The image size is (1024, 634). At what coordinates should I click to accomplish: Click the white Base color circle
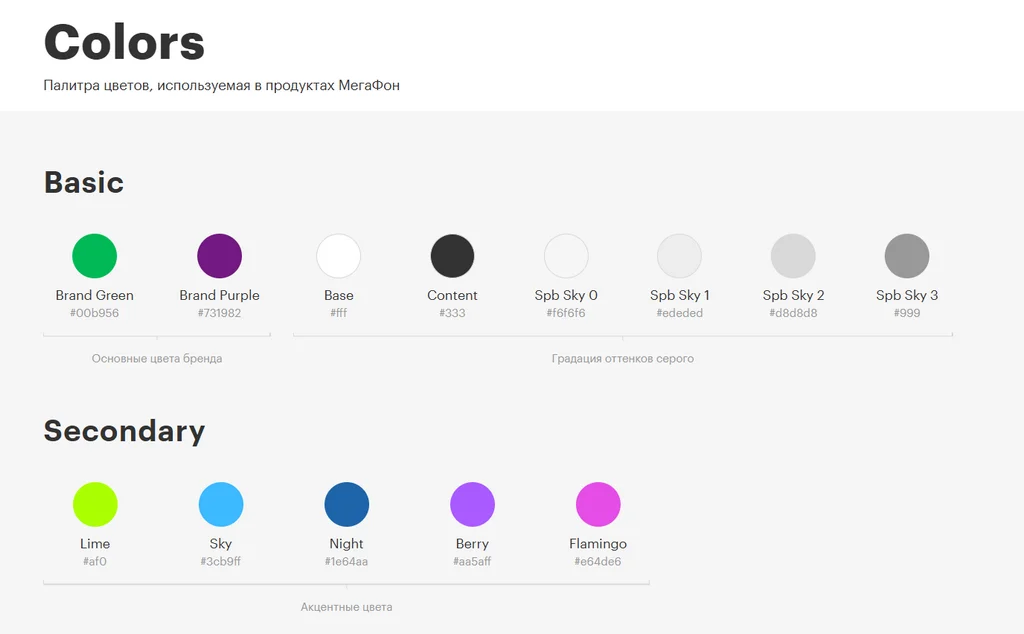[x=338, y=256]
